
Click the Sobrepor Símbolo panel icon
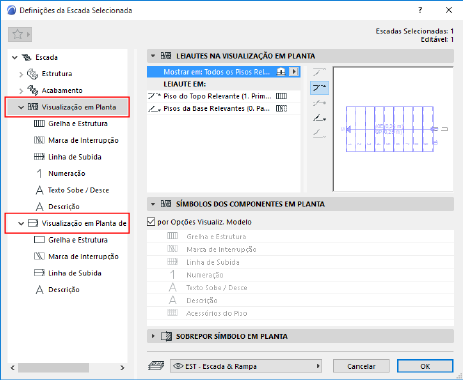166,336
